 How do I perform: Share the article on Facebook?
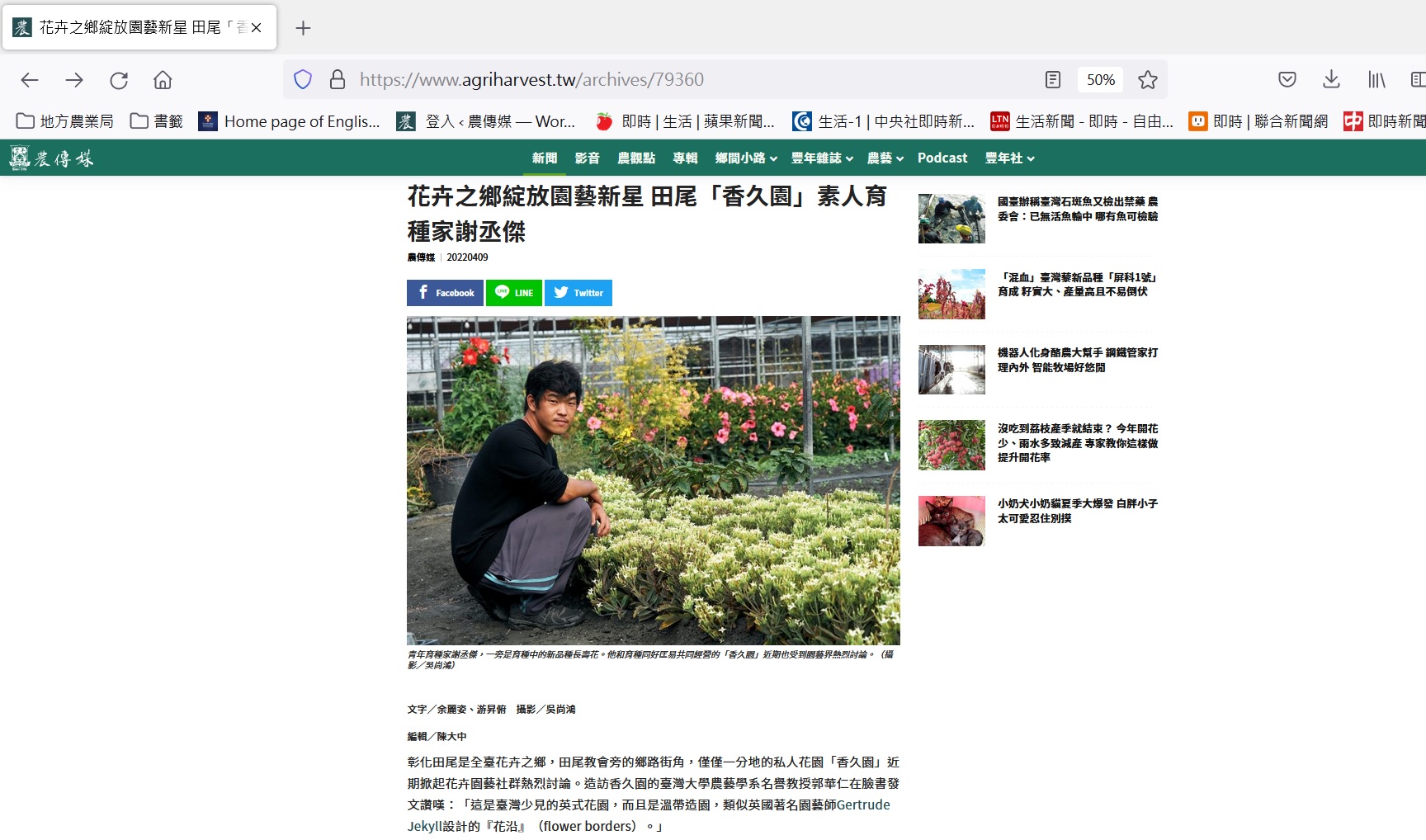pyautogui.click(x=445, y=293)
